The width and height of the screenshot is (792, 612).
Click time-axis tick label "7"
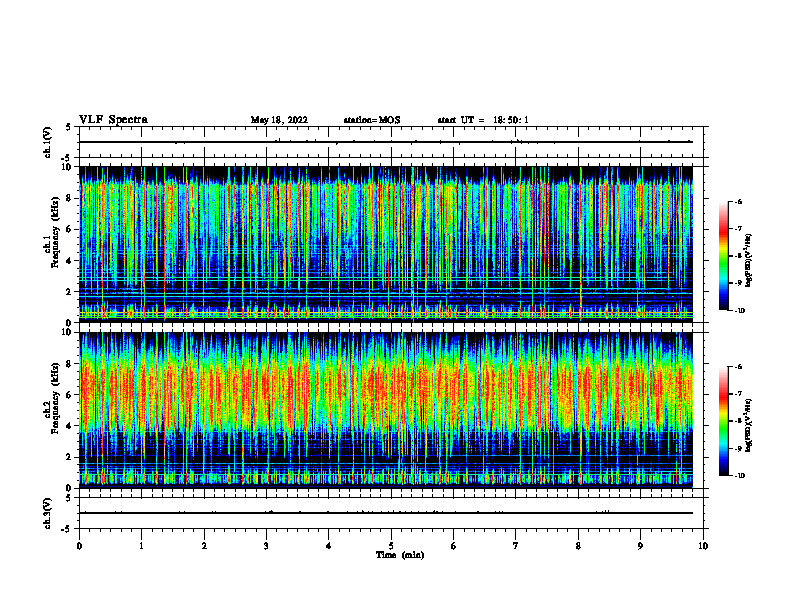(x=516, y=546)
